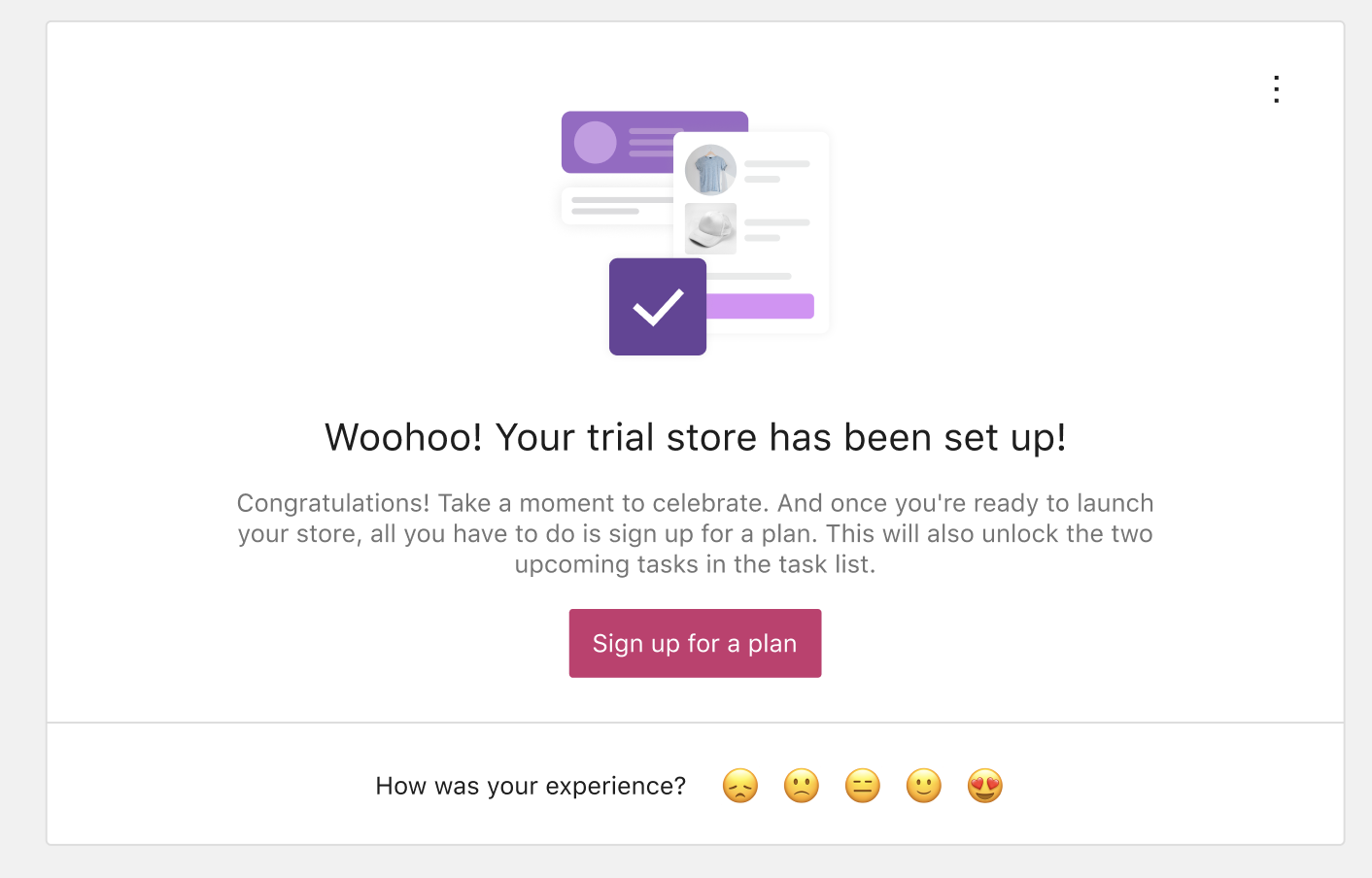Viewport: 1372px width, 878px height.
Task: Select the neutral expressionless face emoji
Action: pos(862,786)
